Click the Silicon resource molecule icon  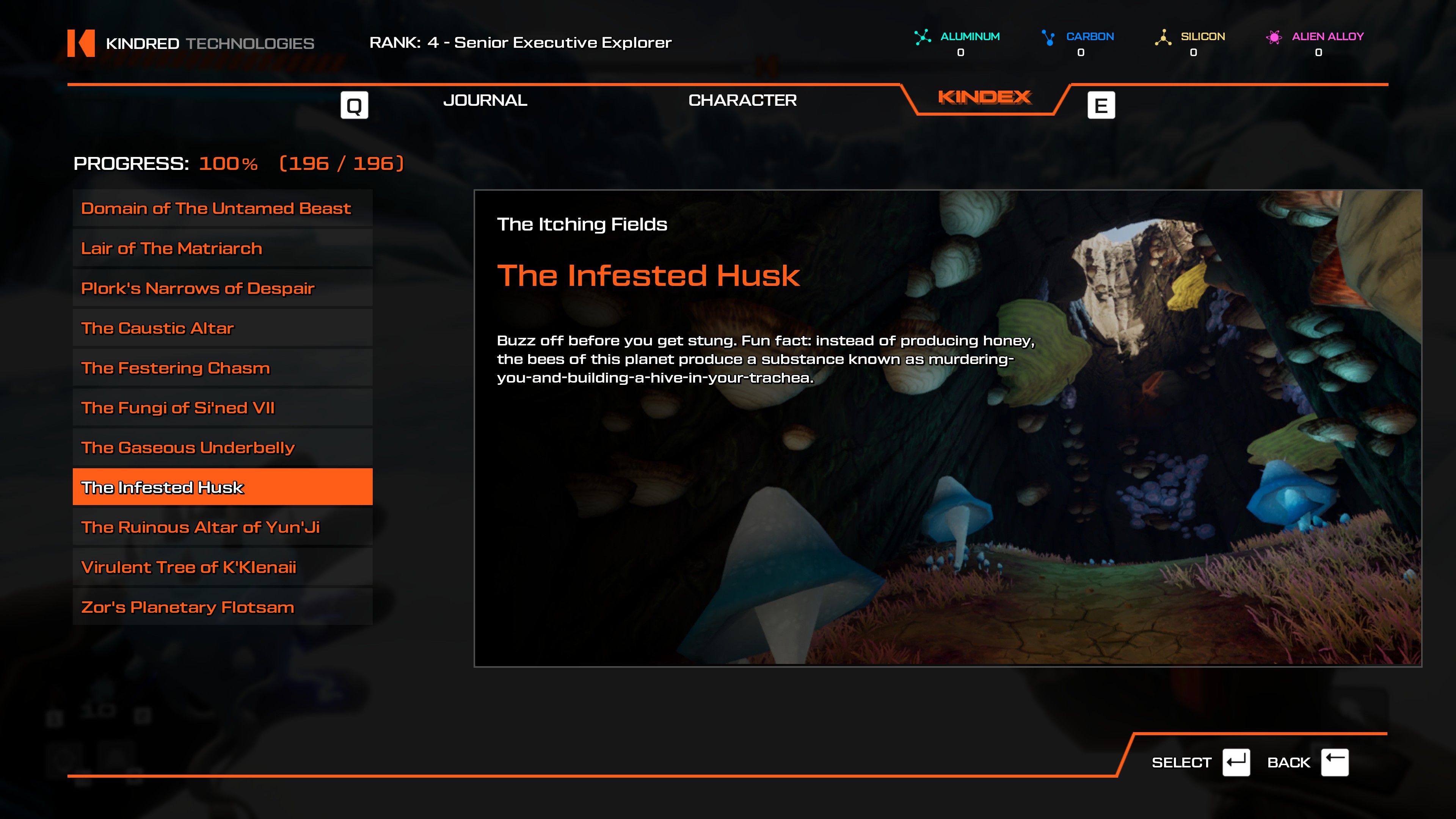point(1163,37)
